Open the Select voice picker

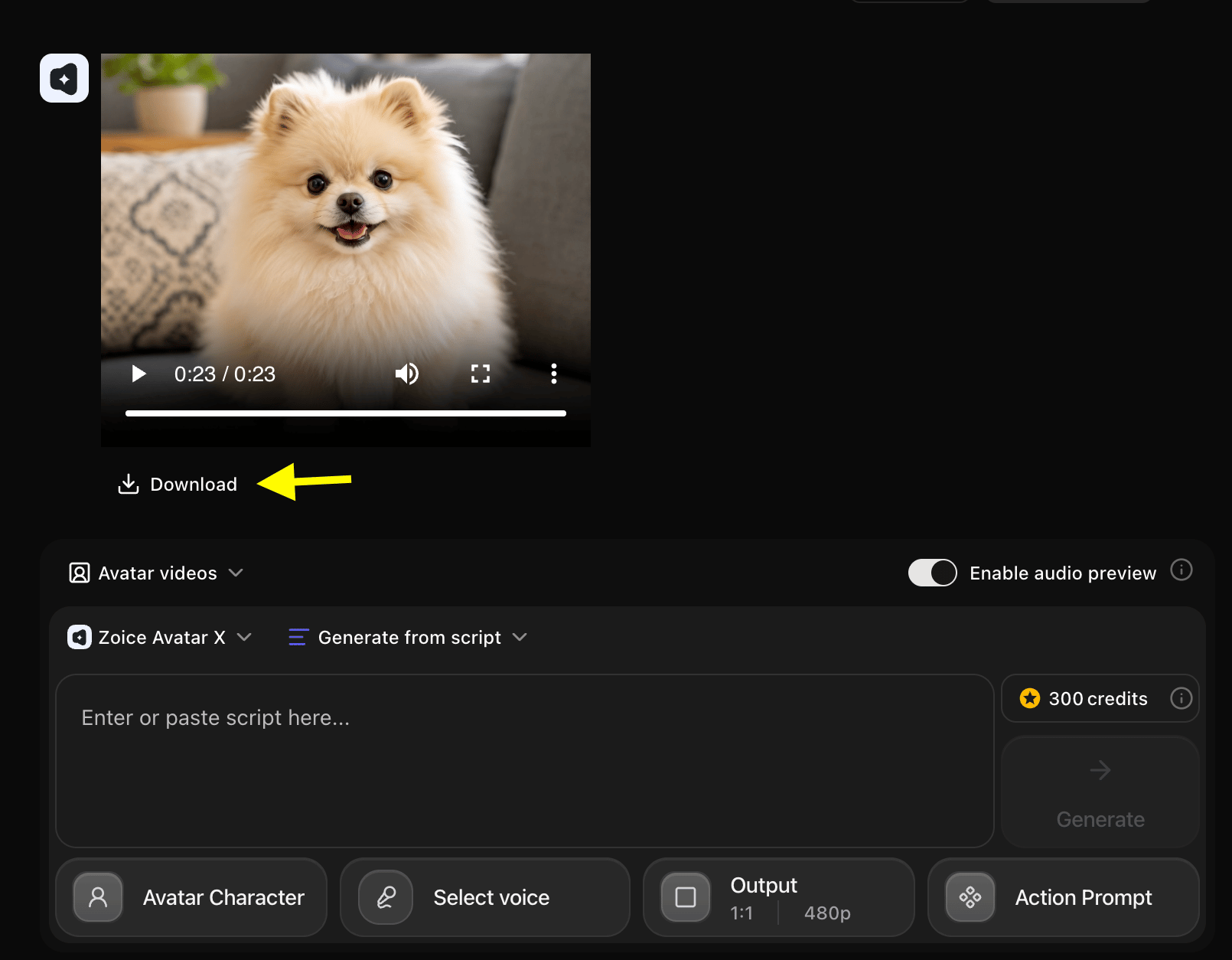pos(484,897)
